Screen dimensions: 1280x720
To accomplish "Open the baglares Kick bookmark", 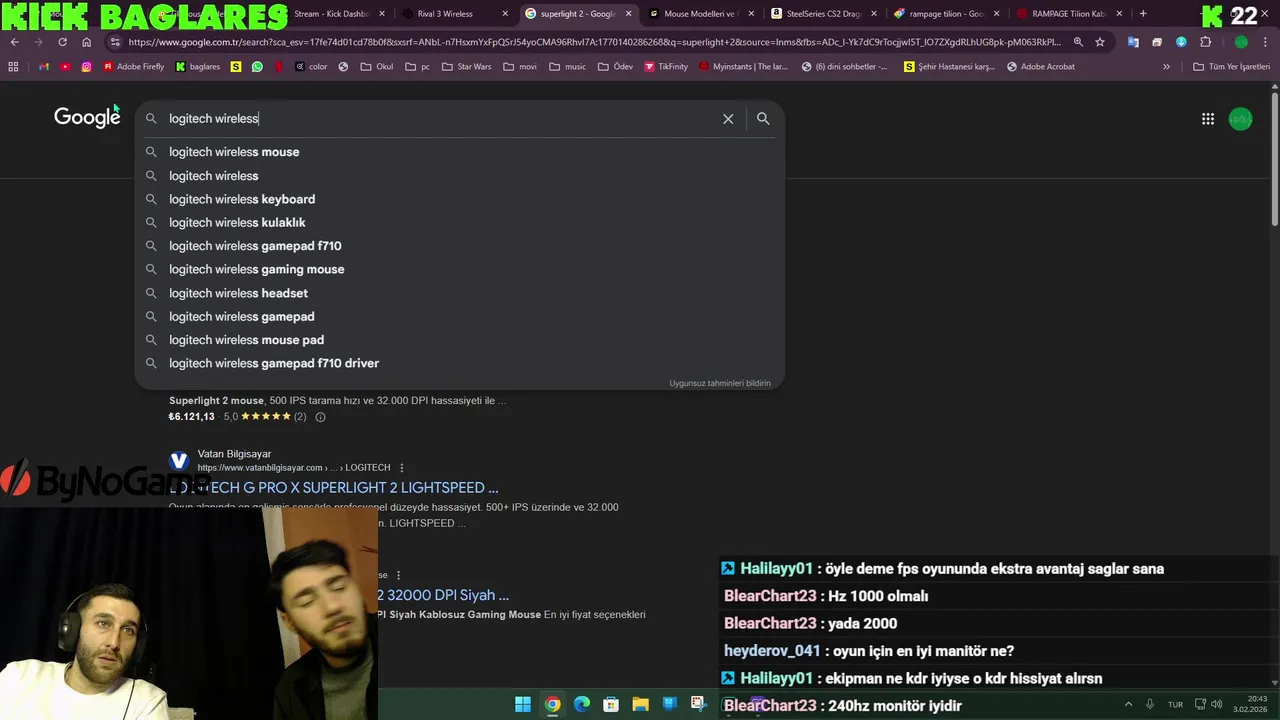I will point(198,67).
